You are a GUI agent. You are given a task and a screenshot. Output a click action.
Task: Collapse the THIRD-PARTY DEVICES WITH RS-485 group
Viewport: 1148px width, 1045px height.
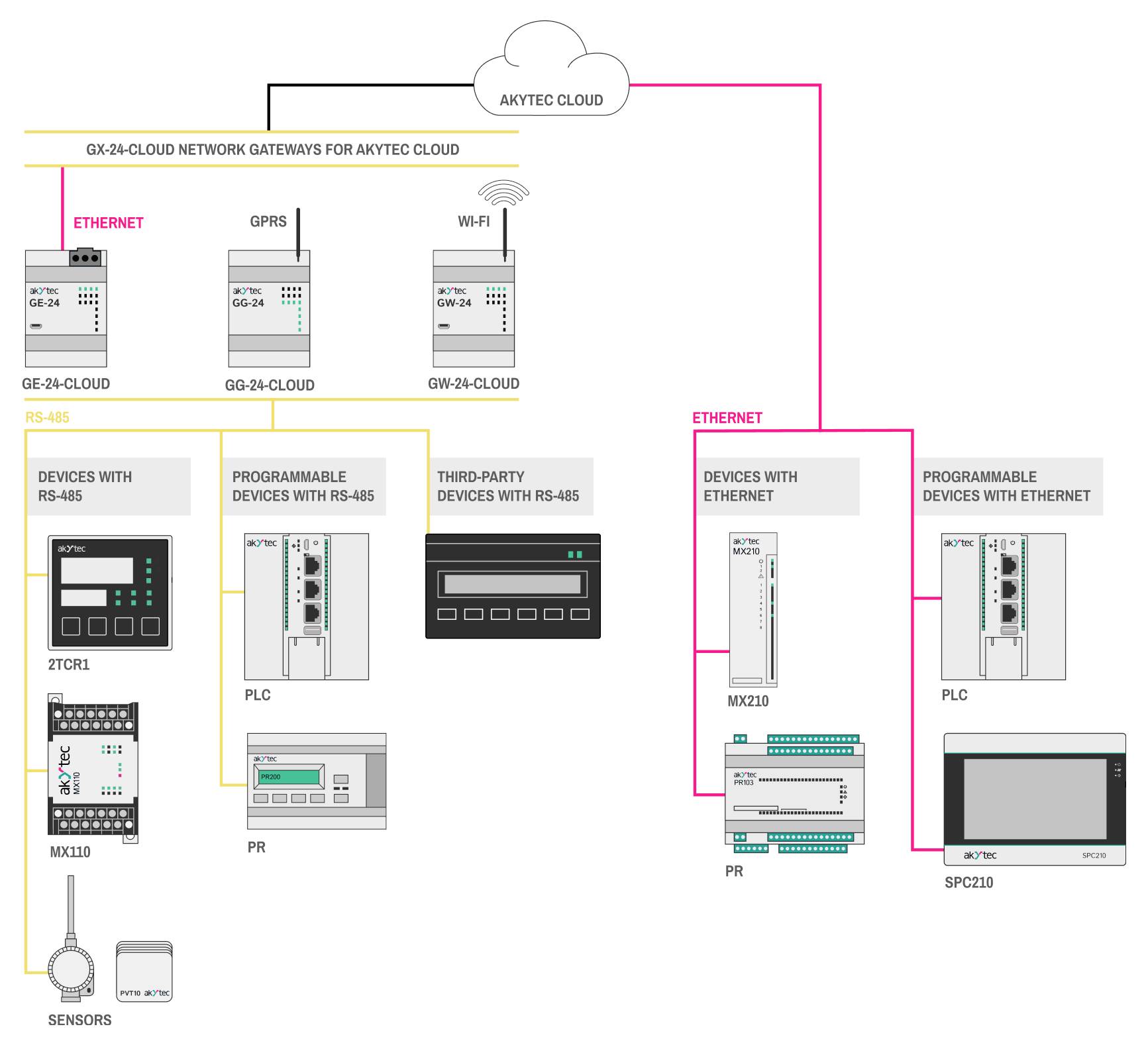click(x=510, y=485)
